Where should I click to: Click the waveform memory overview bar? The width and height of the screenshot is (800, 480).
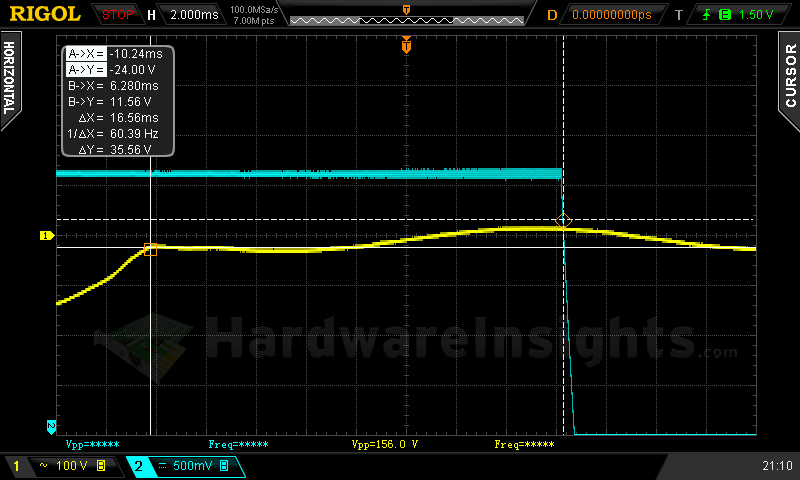pos(405,19)
